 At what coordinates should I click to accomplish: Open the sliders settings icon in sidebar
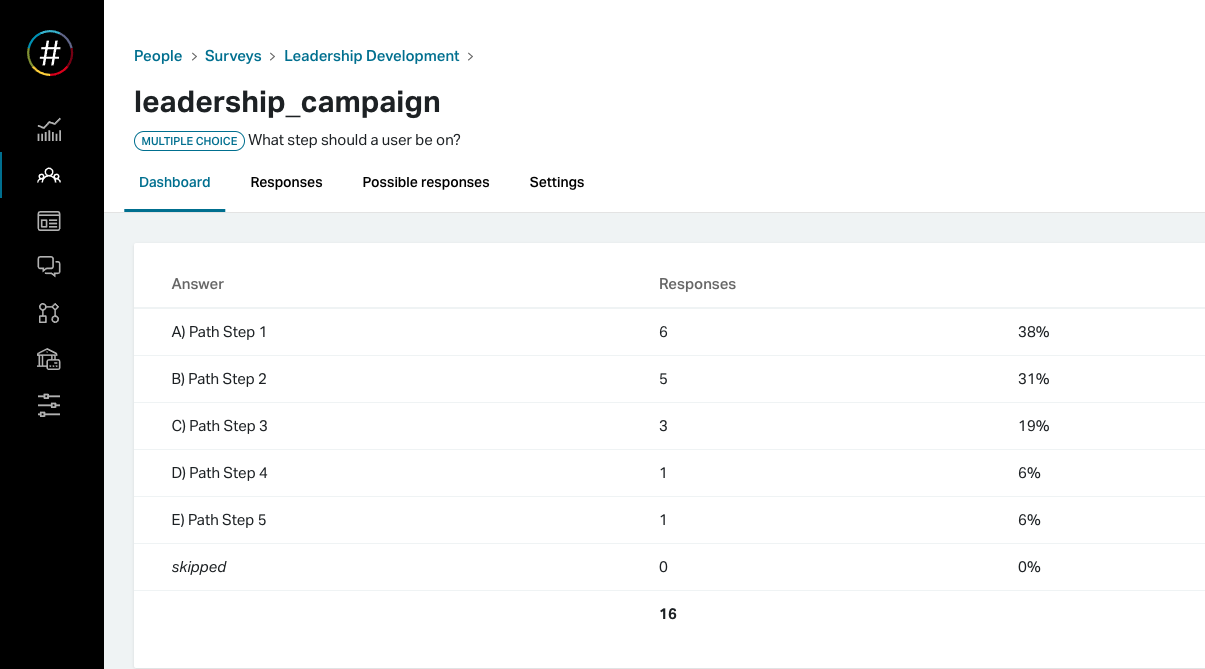[x=49, y=405]
